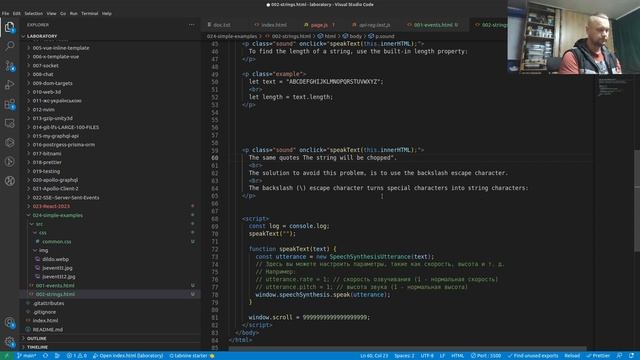Switch to the 001-events.html tab
This screenshot has width=640, height=360.
click(x=433, y=25)
